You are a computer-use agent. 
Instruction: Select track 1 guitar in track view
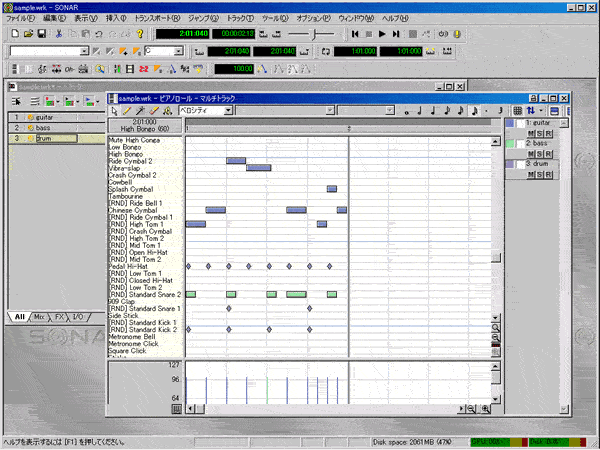tap(56, 117)
